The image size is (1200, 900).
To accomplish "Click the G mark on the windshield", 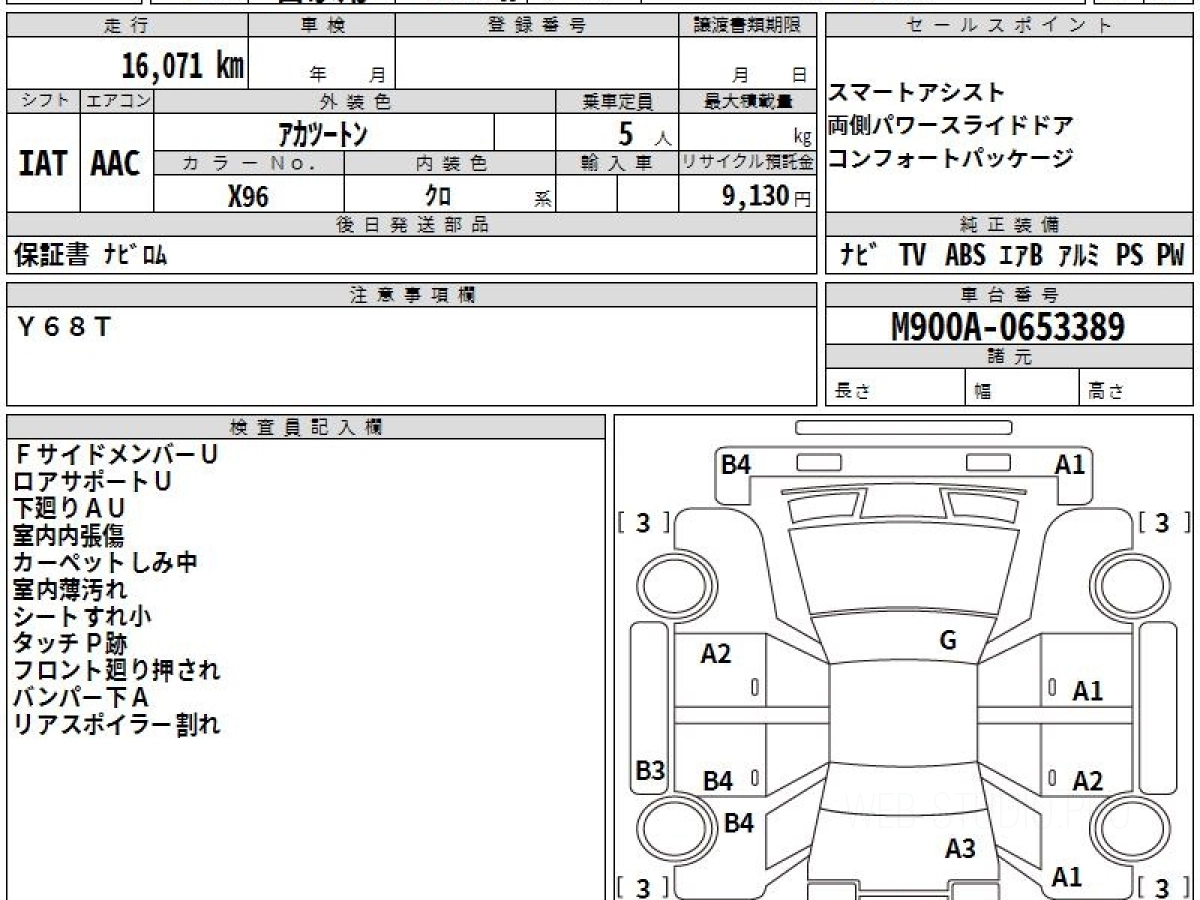I will pos(948,641).
